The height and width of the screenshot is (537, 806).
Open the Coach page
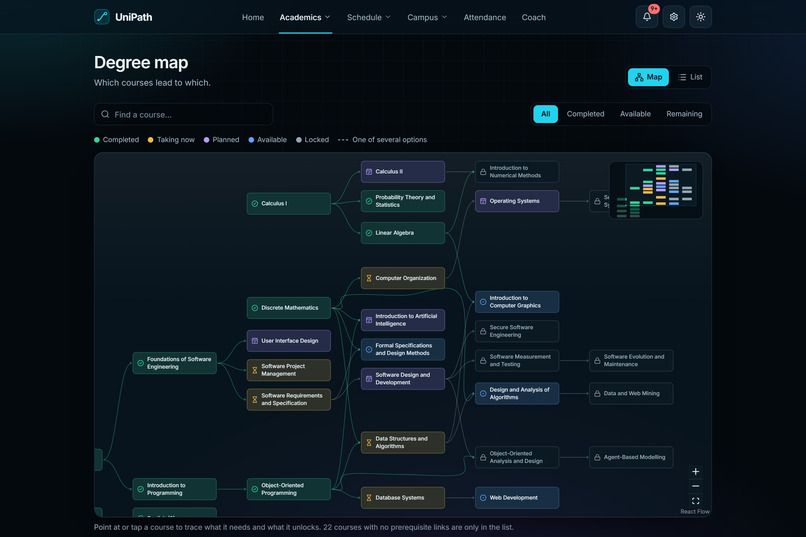coord(533,17)
